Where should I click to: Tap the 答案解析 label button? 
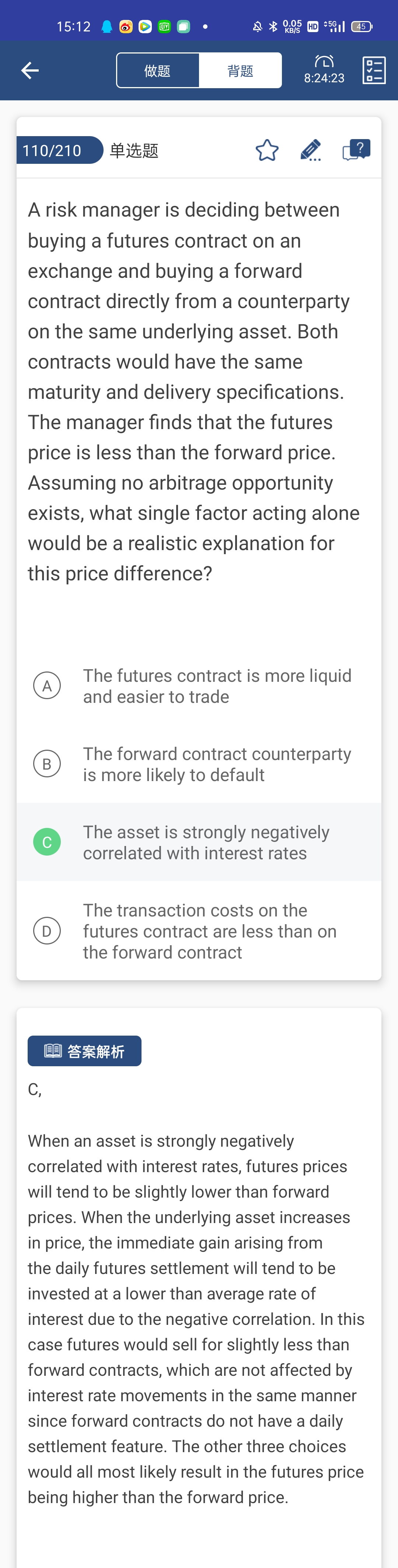coord(84,1051)
